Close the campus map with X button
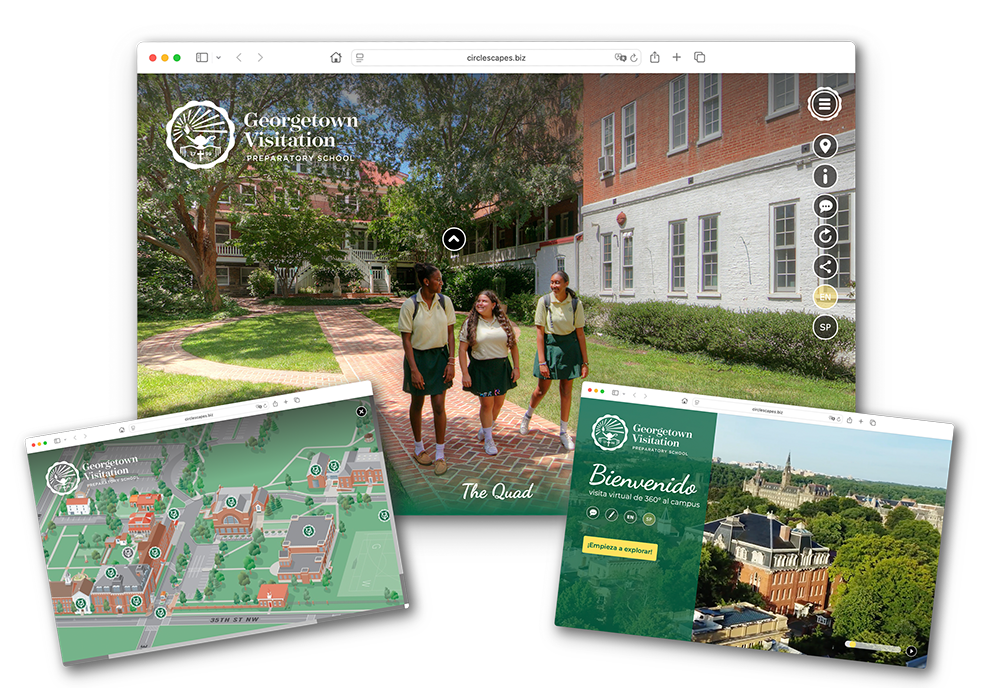 pyautogui.click(x=361, y=411)
